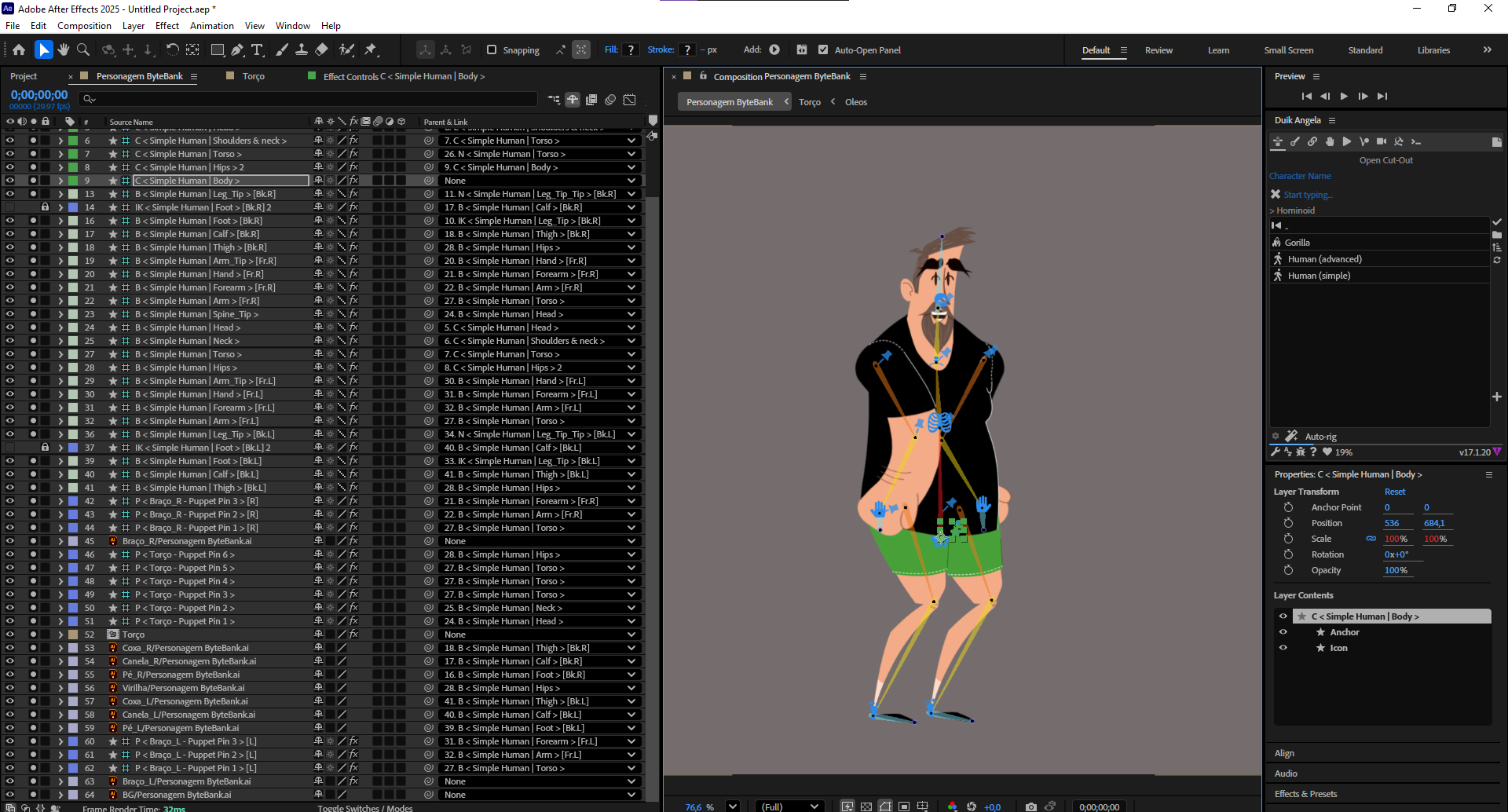Click the Fill color swatch
This screenshot has width=1508, height=812.
pyautogui.click(x=631, y=50)
